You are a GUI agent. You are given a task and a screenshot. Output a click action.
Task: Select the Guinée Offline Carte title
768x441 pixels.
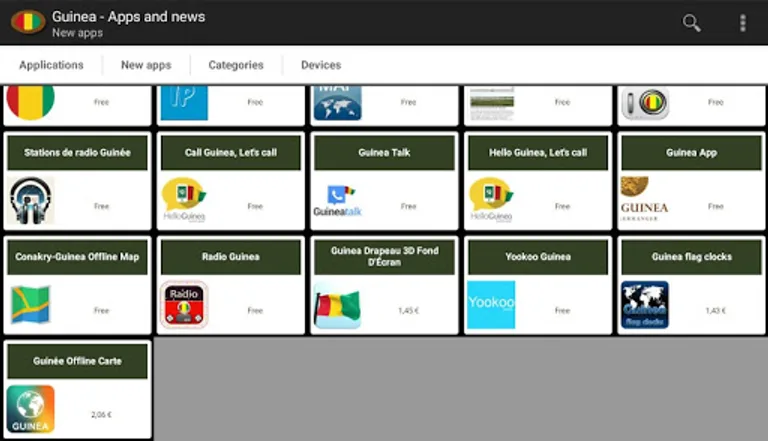pos(77,361)
